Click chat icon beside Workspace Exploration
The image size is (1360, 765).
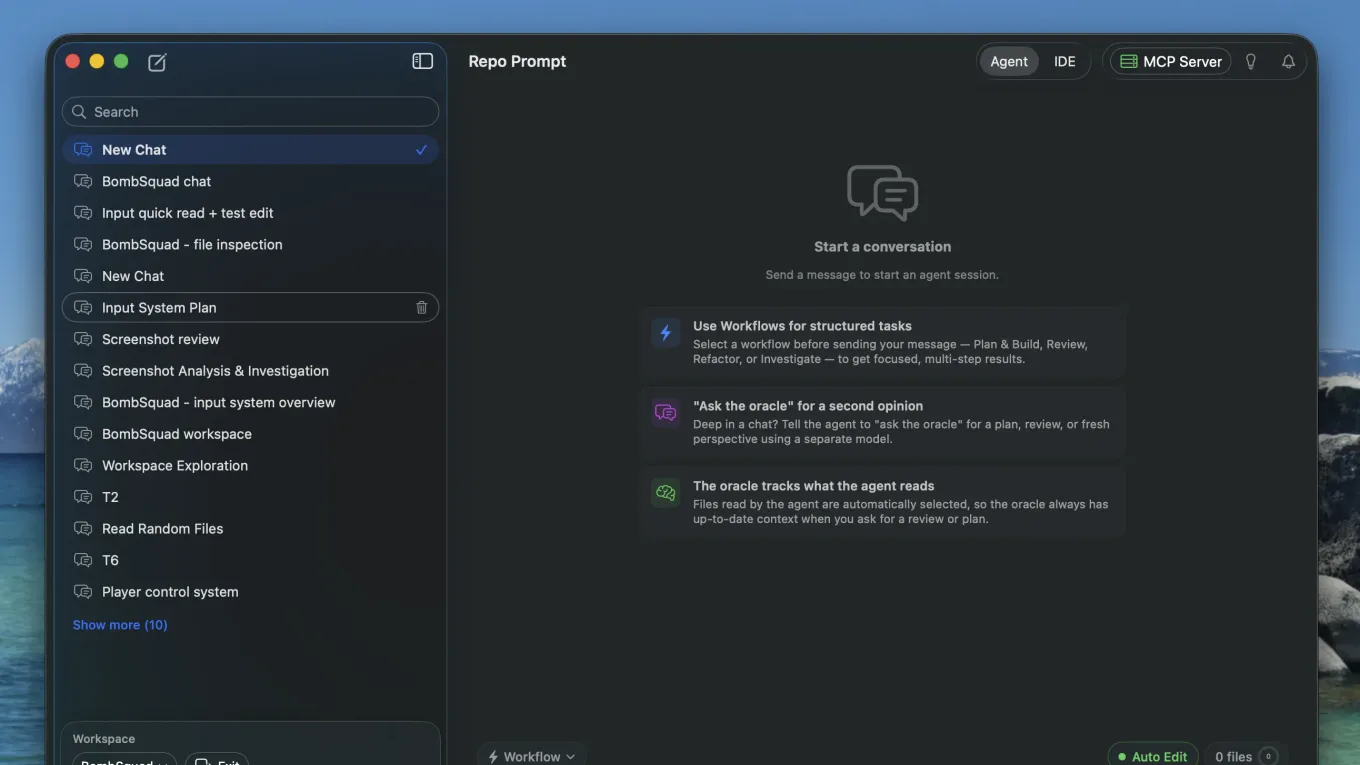click(x=83, y=465)
